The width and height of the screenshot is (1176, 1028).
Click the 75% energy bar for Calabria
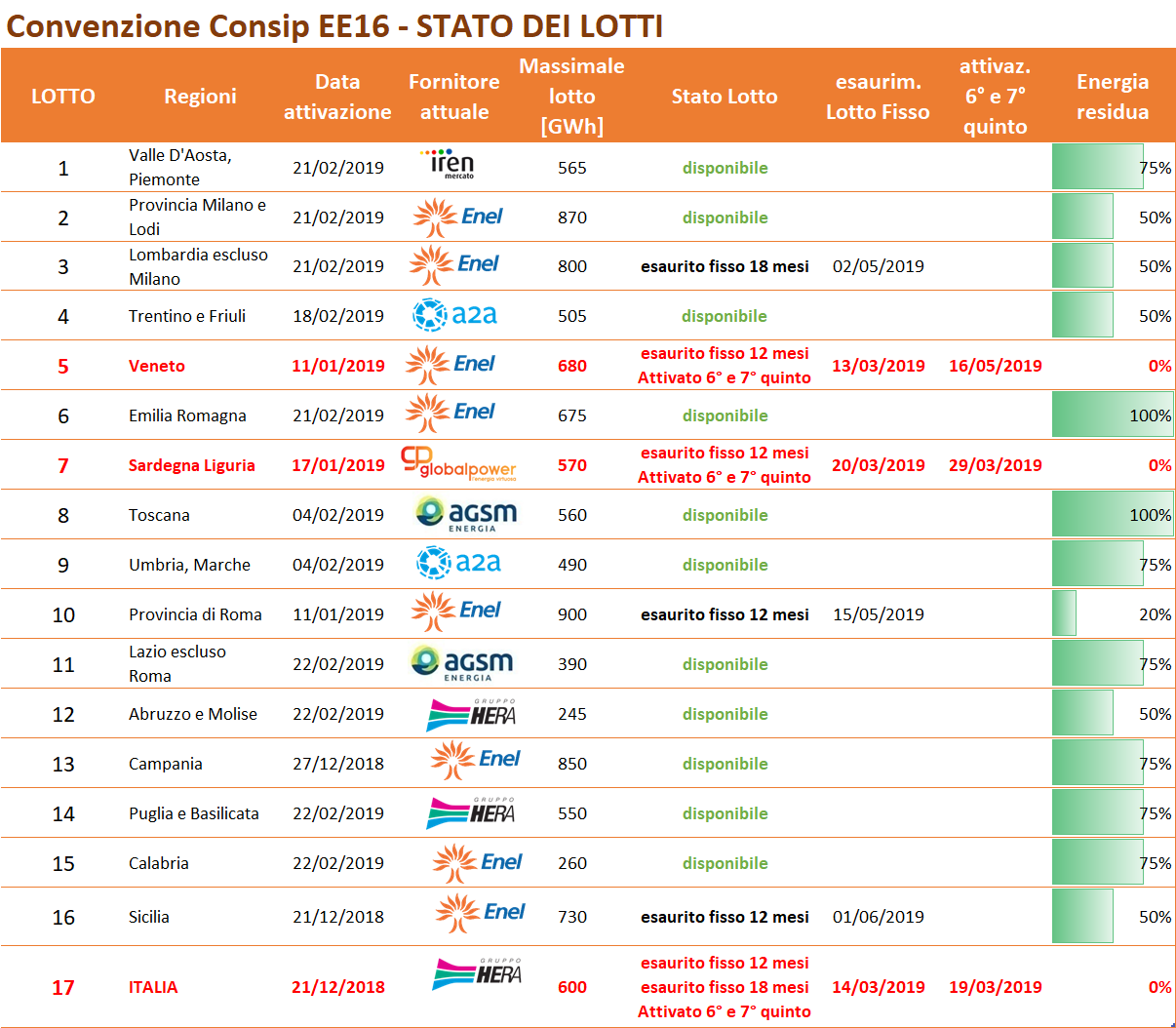pos(1098,862)
